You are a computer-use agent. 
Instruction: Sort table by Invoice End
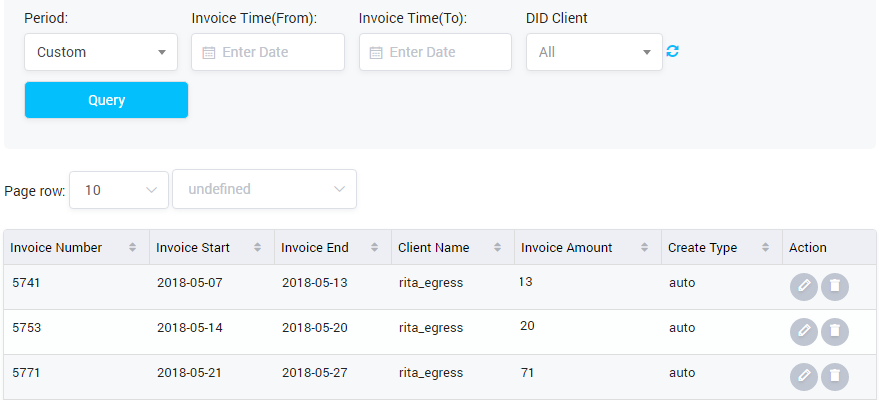point(374,247)
